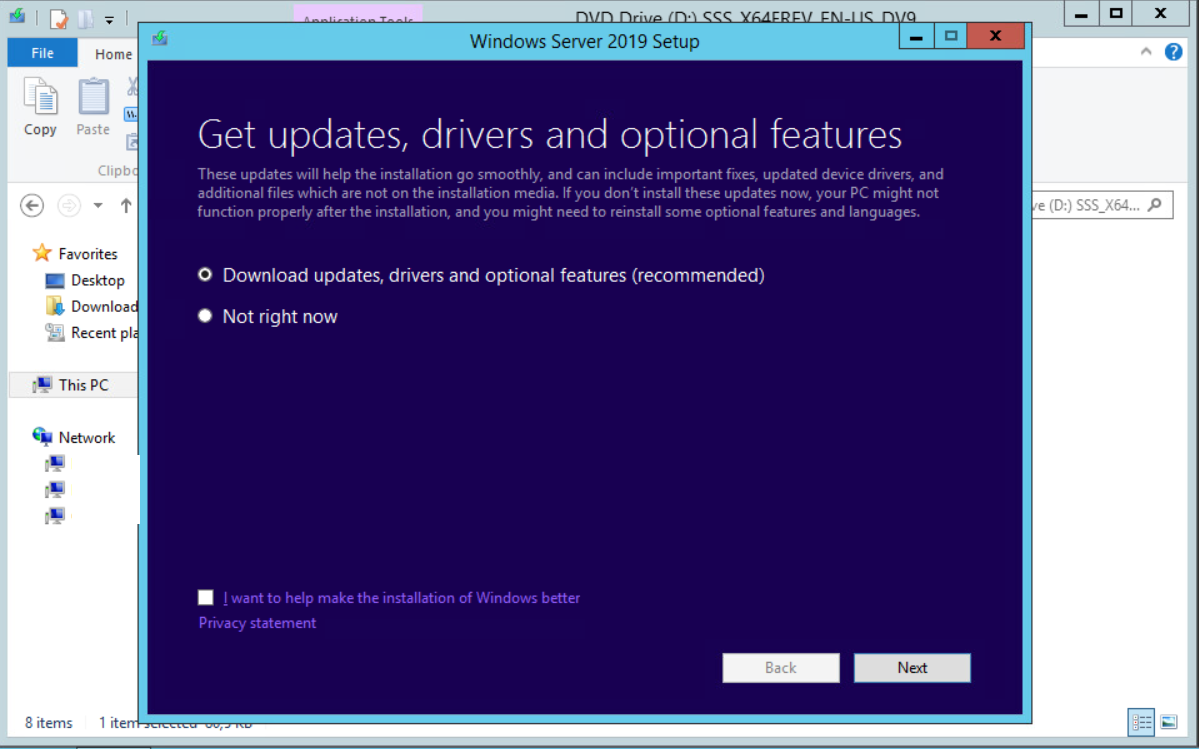
Task: Select Network in the navigation pane
Action: 86,438
